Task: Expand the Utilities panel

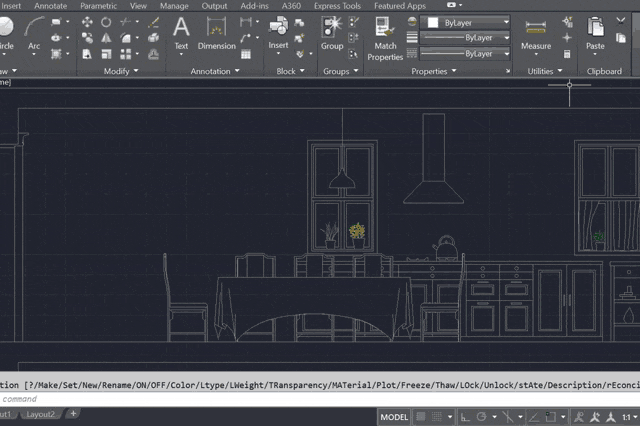Action: [545, 71]
